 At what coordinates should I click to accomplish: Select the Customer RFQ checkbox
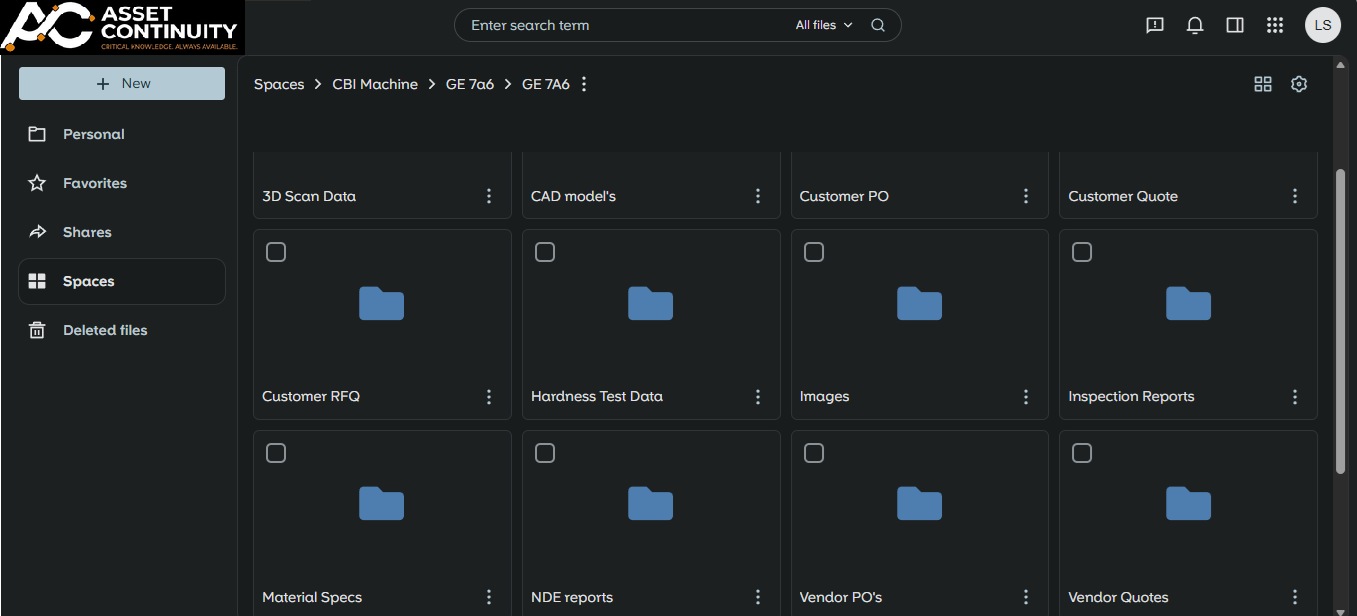[276, 252]
